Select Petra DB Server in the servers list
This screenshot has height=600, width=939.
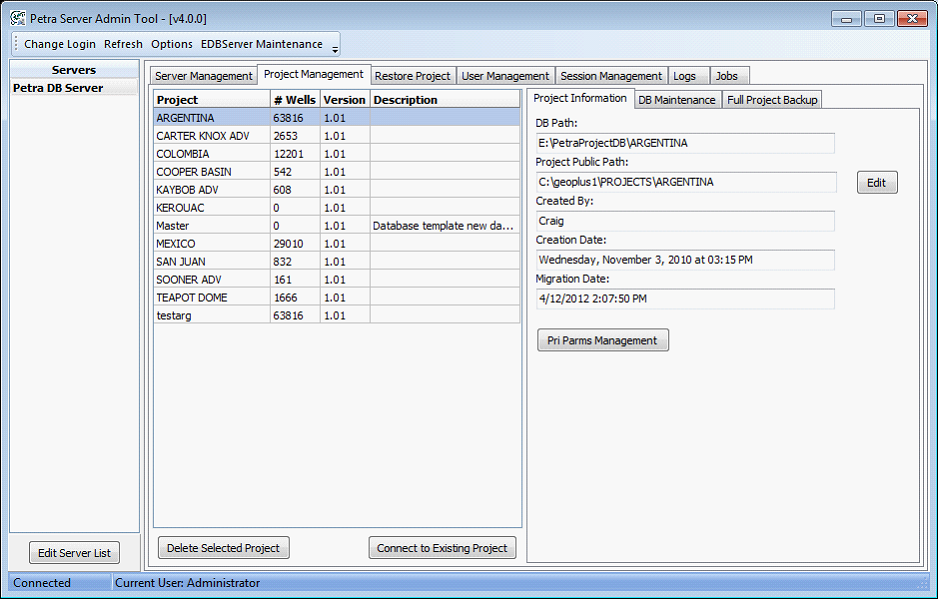(58, 88)
